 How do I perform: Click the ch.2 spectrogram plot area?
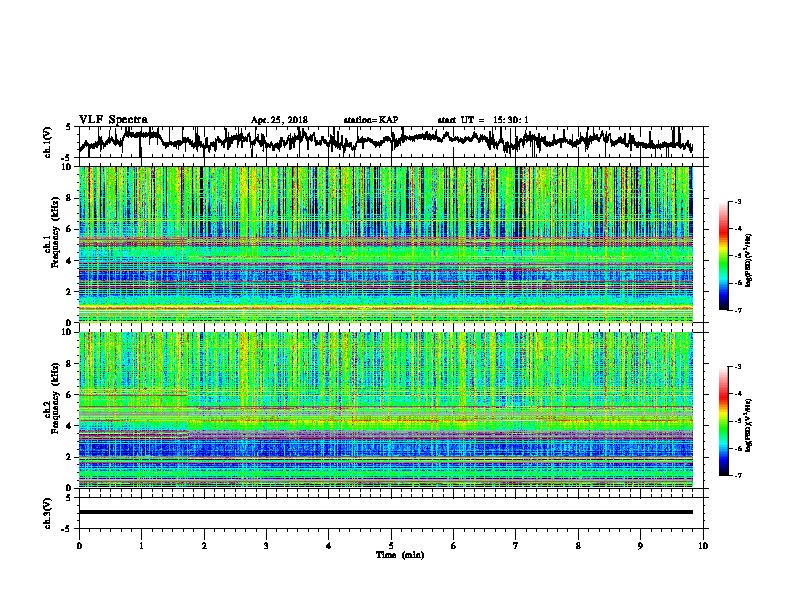tap(385, 410)
